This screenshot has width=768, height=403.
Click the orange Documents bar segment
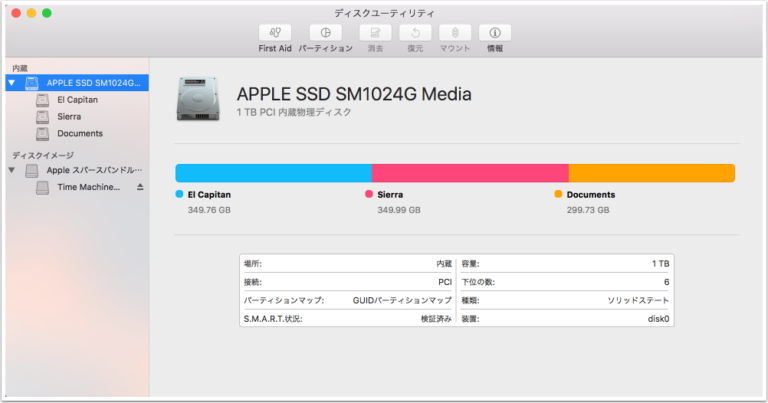(652, 173)
